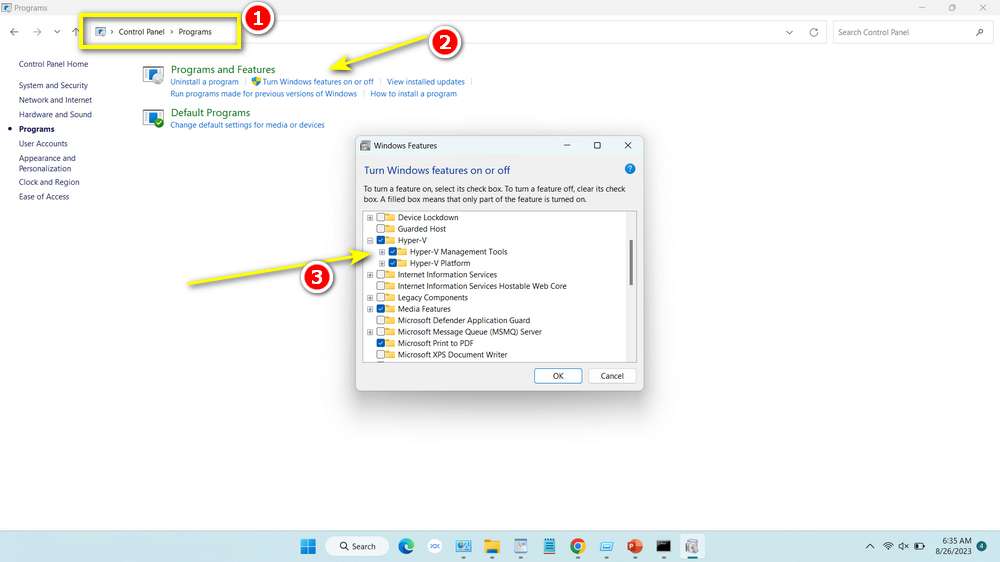Viewport: 1000px width, 562px height.
Task: Click Turn Windows features on or off
Action: point(318,82)
